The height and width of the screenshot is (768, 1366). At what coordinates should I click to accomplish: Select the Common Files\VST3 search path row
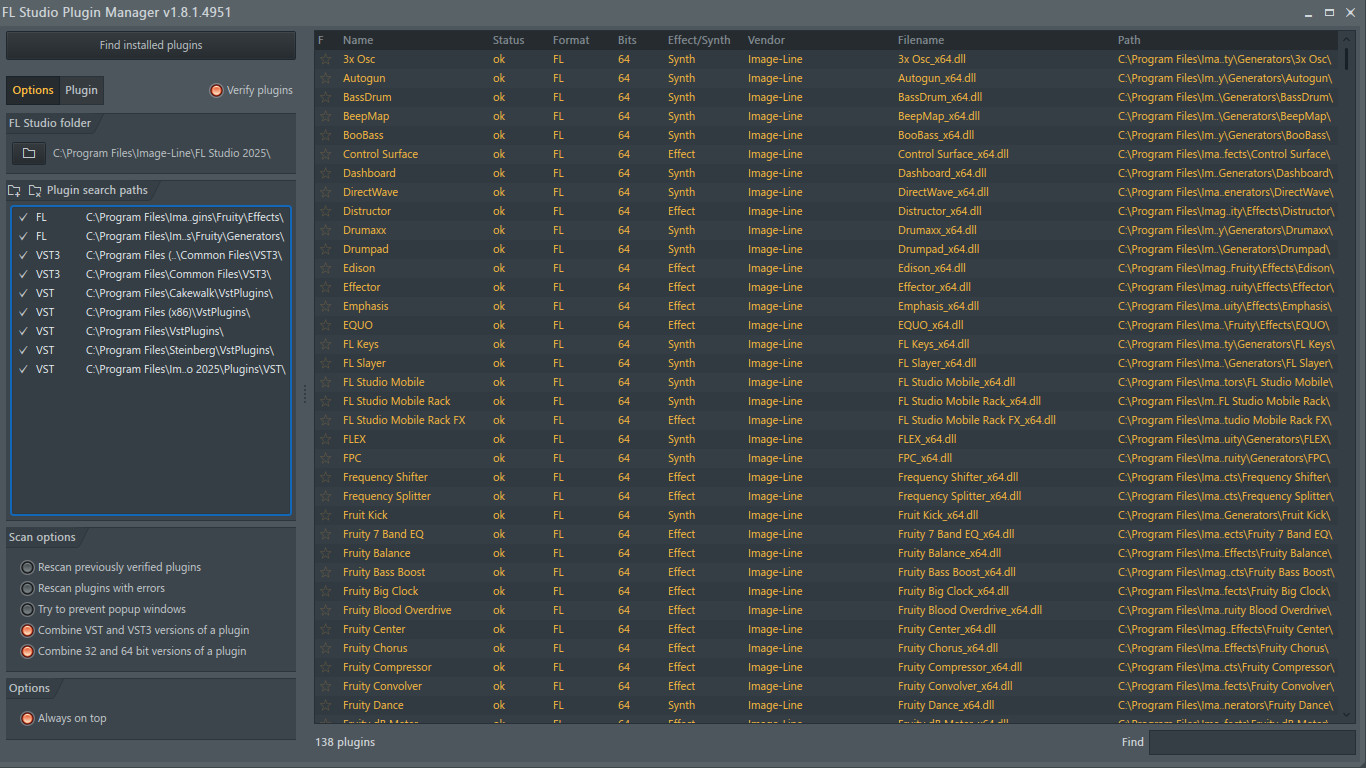point(151,274)
